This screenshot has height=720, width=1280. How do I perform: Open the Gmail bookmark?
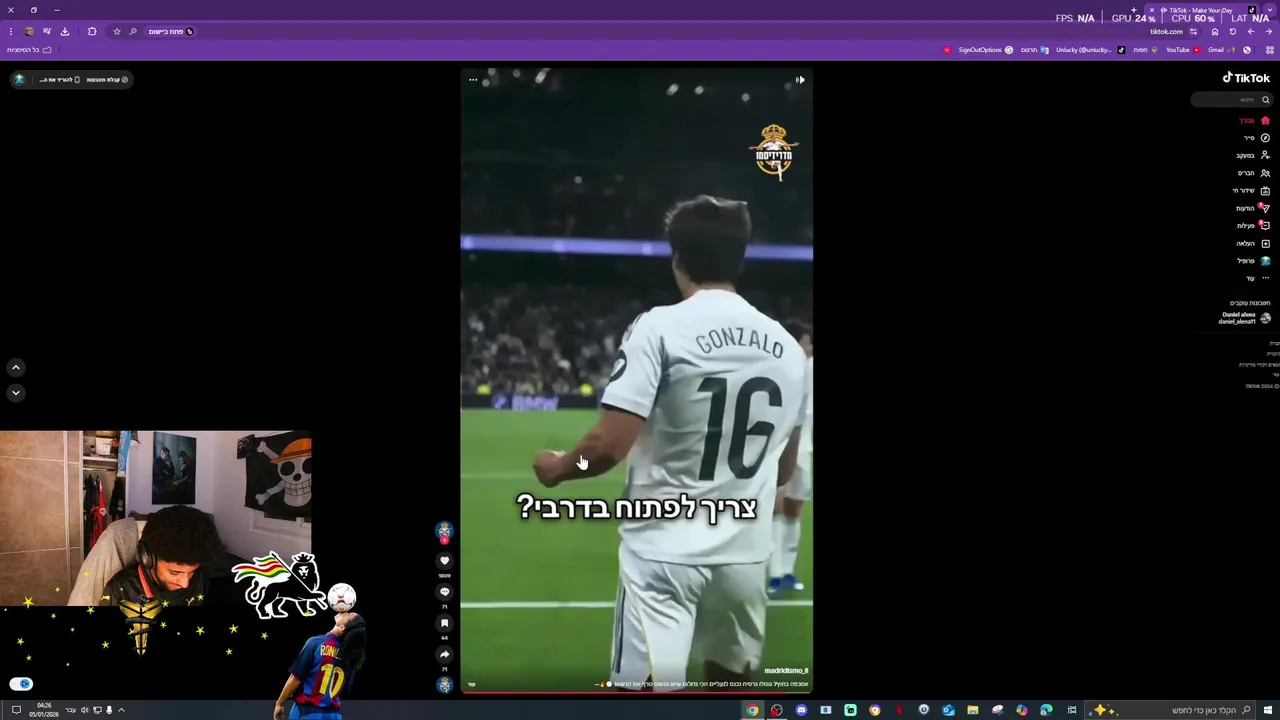pos(1220,50)
